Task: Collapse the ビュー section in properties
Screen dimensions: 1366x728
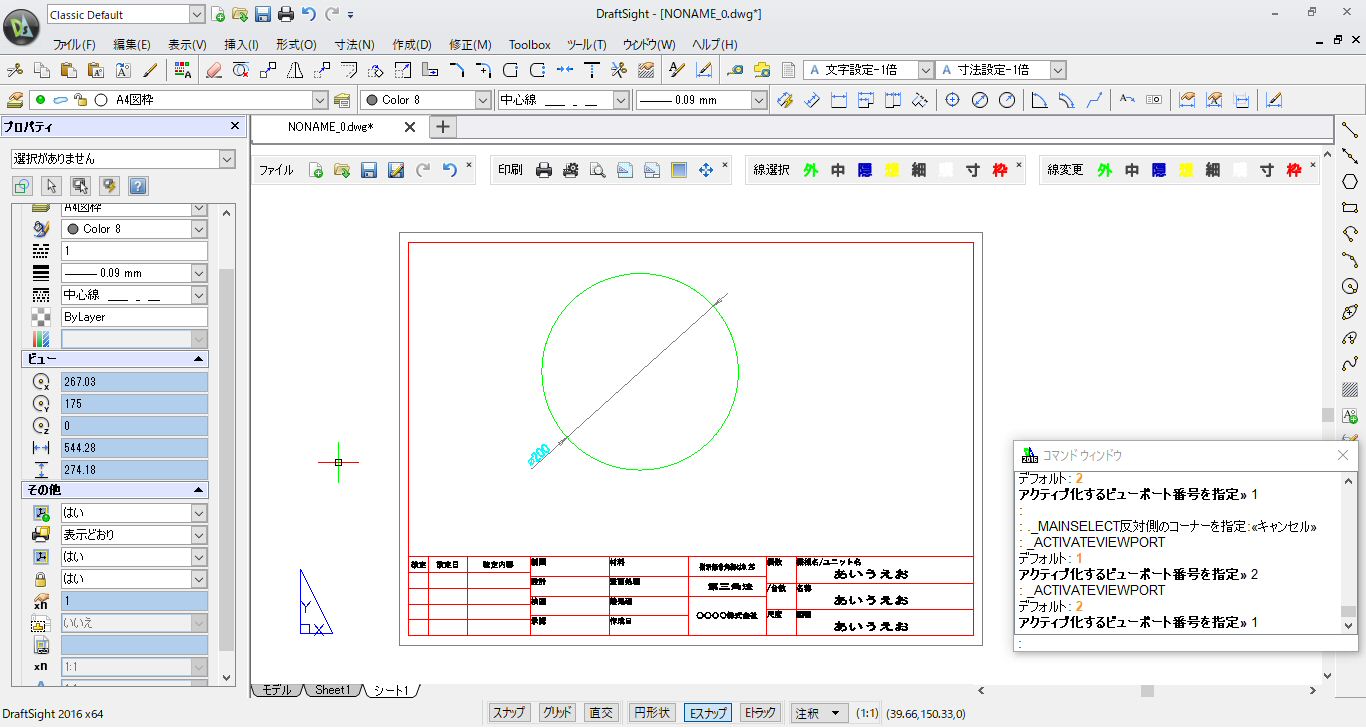Action: (x=198, y=359)
